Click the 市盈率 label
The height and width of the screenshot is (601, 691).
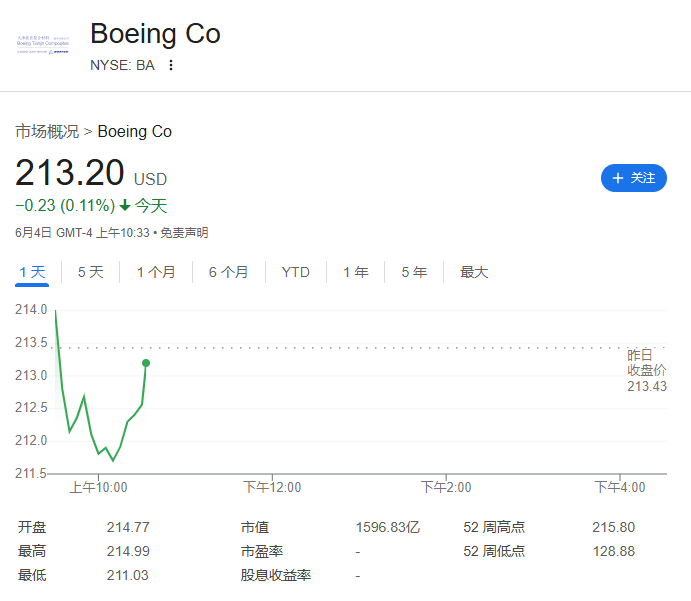(262, 551)
